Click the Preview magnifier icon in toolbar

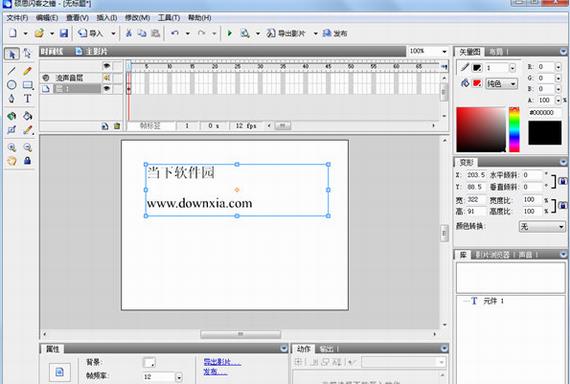point(245,33)
